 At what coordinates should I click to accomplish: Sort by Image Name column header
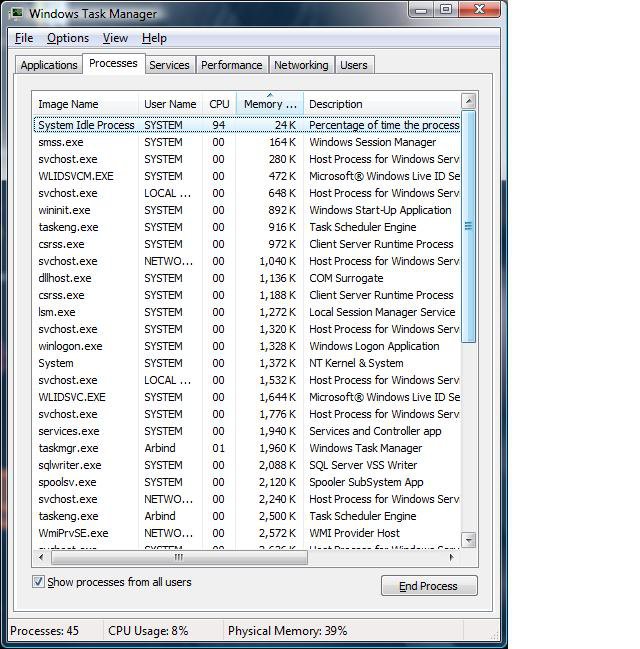coord(85,104)
